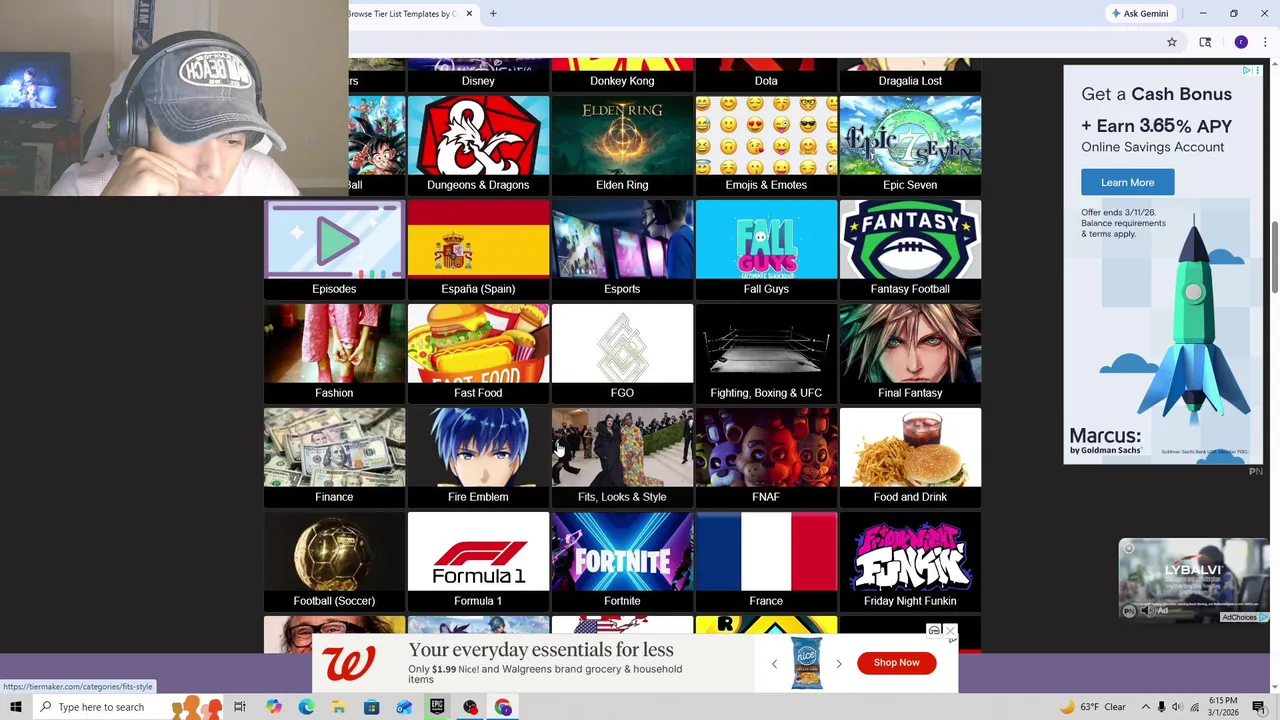Image resolution: width=1280 pixels, height=720 pixels.
Task: Open the Finance category
Action: 334,457
